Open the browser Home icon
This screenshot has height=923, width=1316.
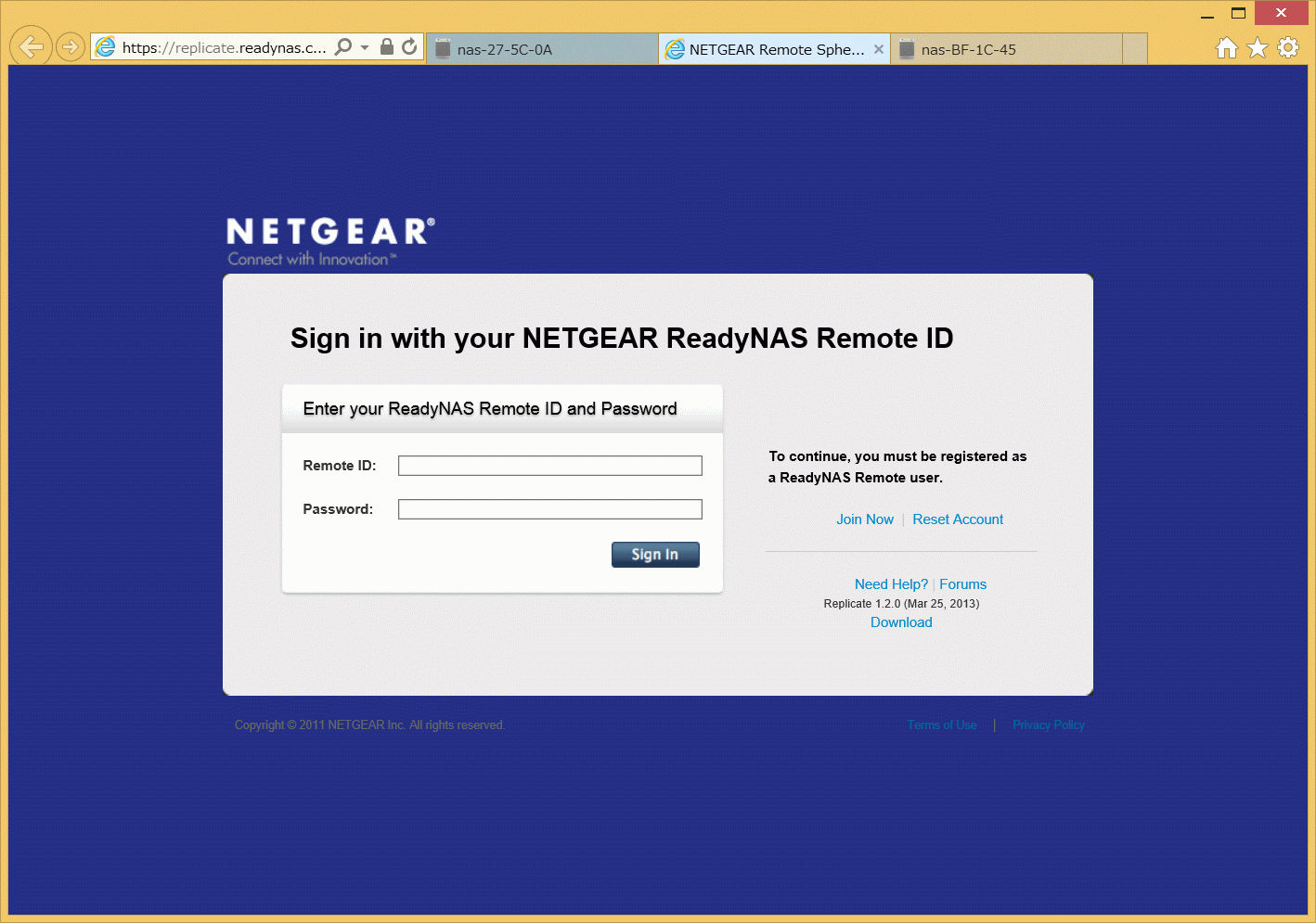(x=1227, y=47)
